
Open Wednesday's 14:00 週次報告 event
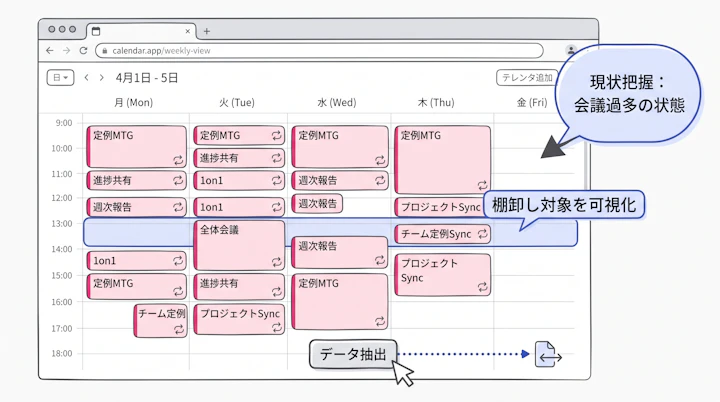pyautogui.click(x=340, y=252)
